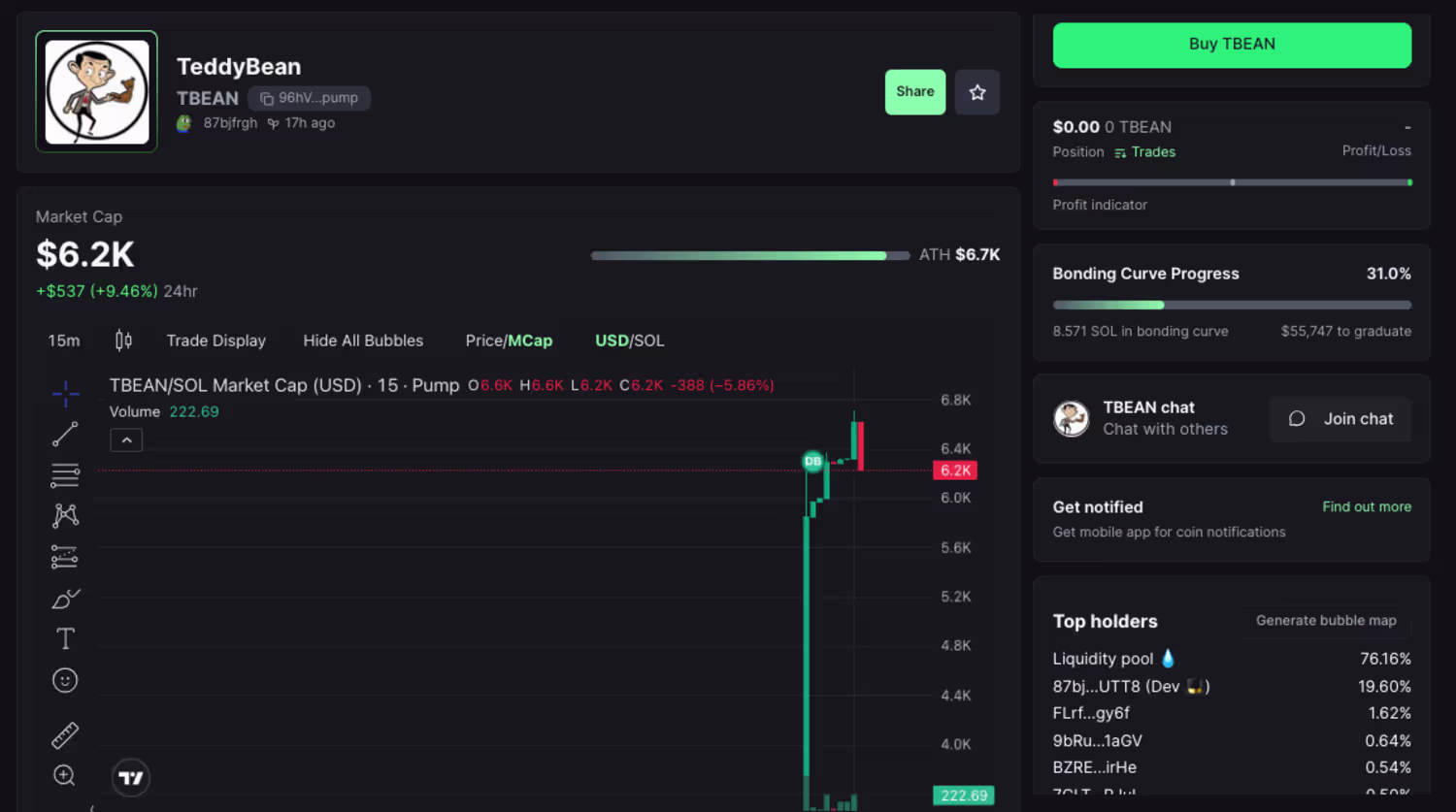Select the forecasting and measurement projection tool
The width and height of the screenshot is (1456, 812).
65,557
